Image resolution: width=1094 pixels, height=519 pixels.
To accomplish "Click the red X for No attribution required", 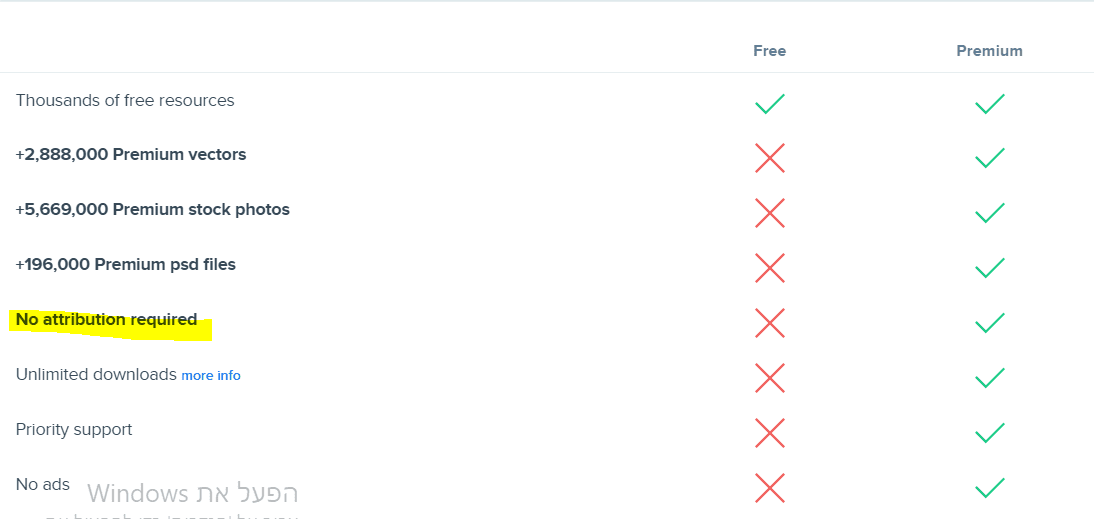I will pyautogui.click(x=769, y=323).
